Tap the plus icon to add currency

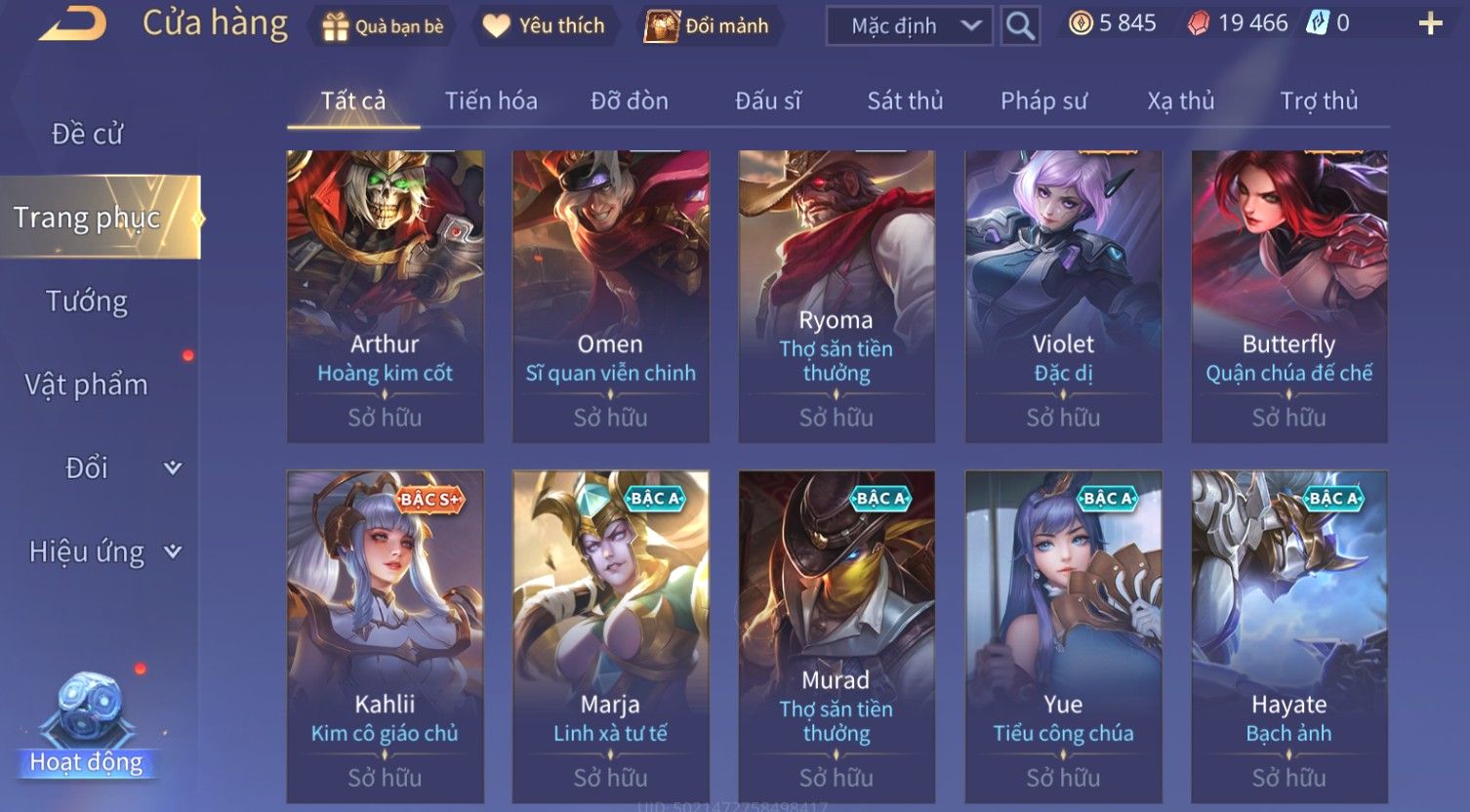(1430, 23)
